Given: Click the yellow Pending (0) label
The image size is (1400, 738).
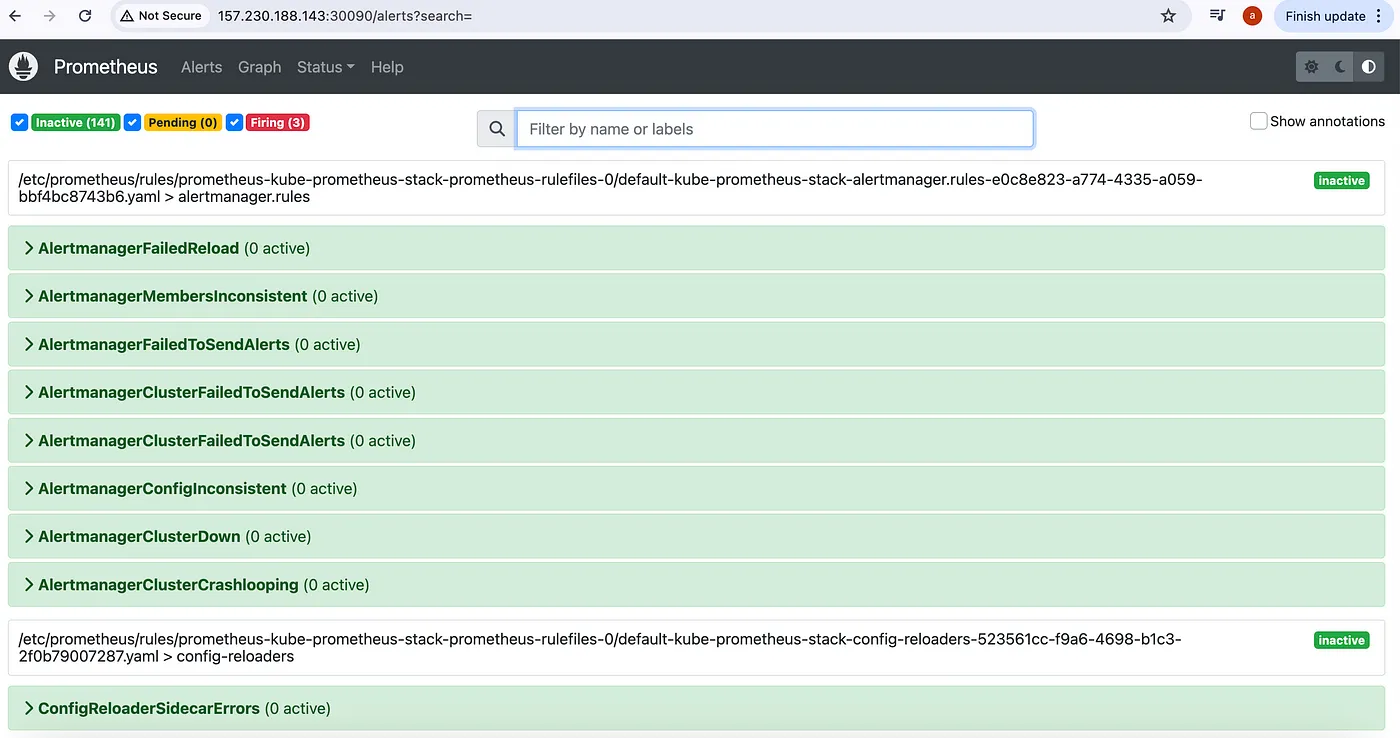Looking at the screenshot, I should [x=183, y=122].
